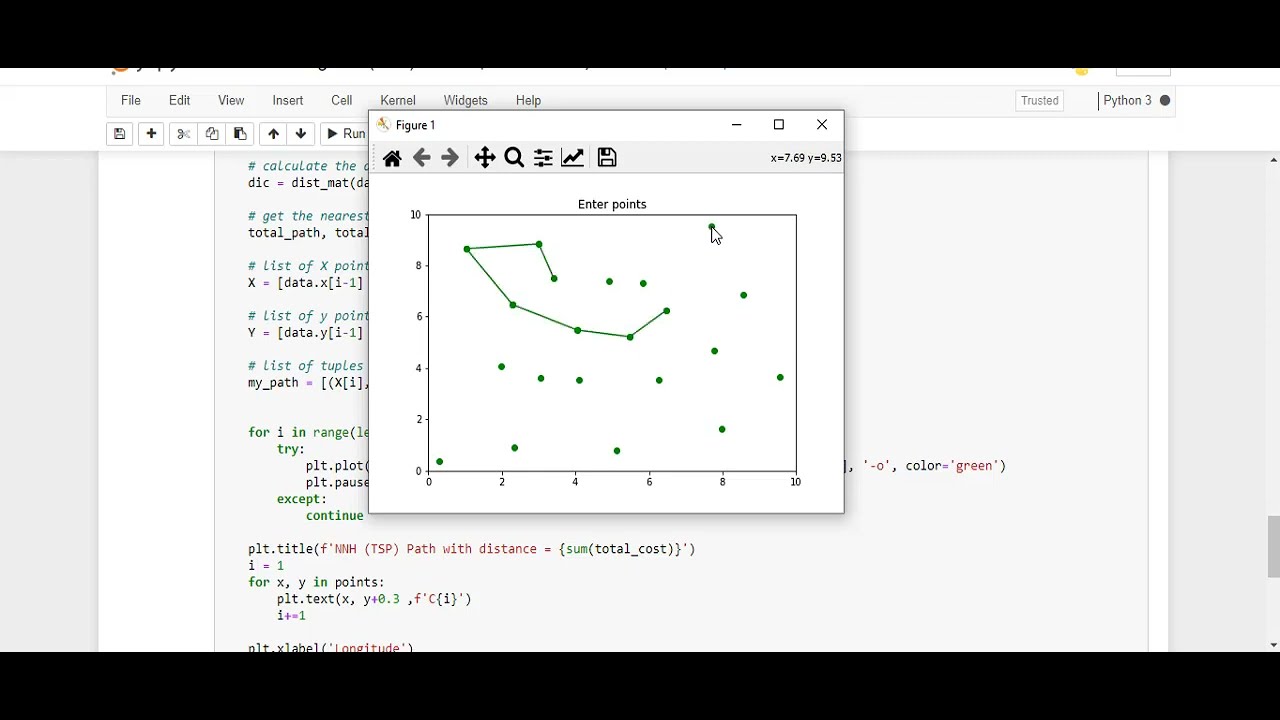The width and height of the screenshot is (1280, 720).
Task: Open the Kernel menu
Action: coord(398,100)
